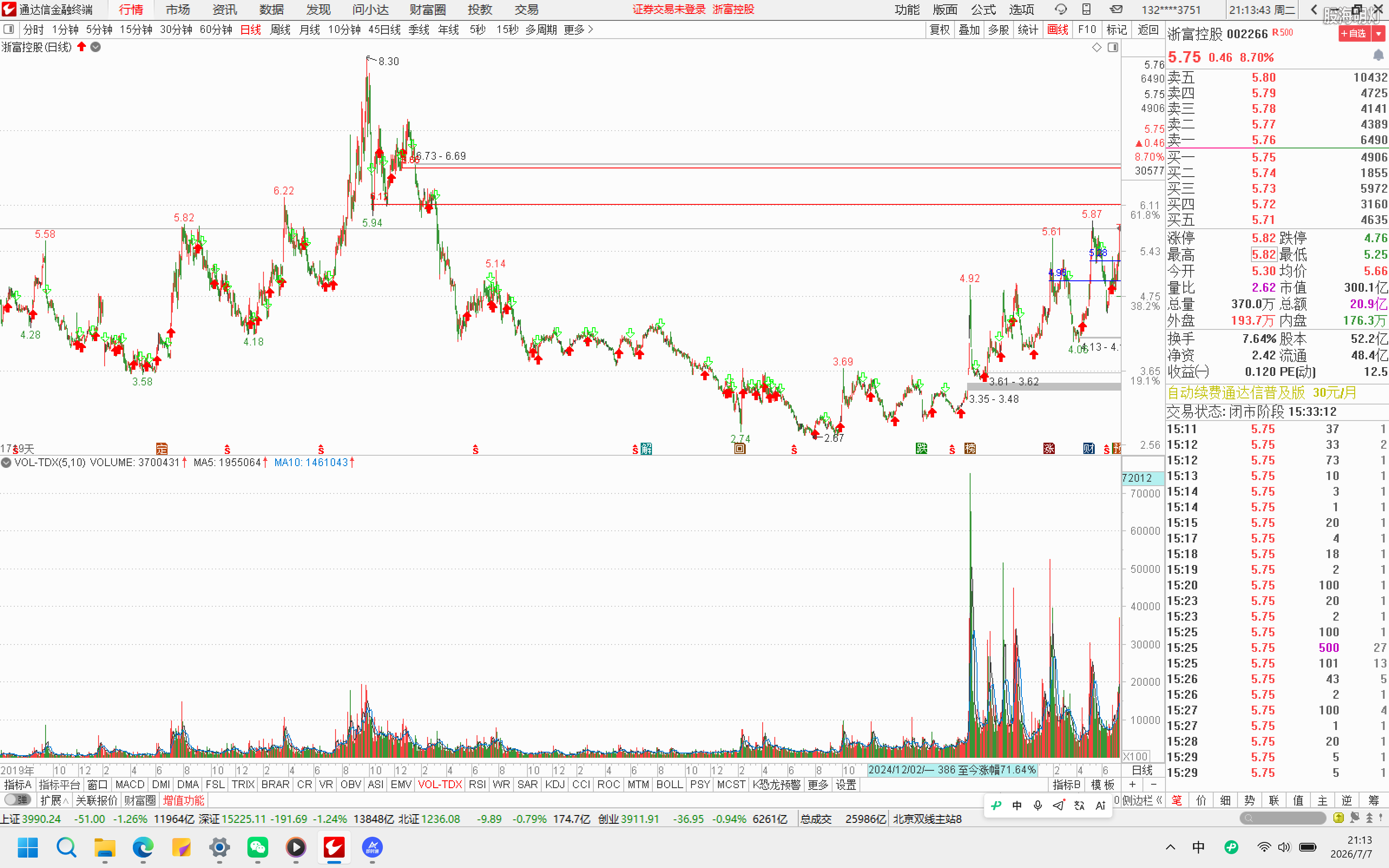Toggle the side panel icon above chart

(1113, 47)
